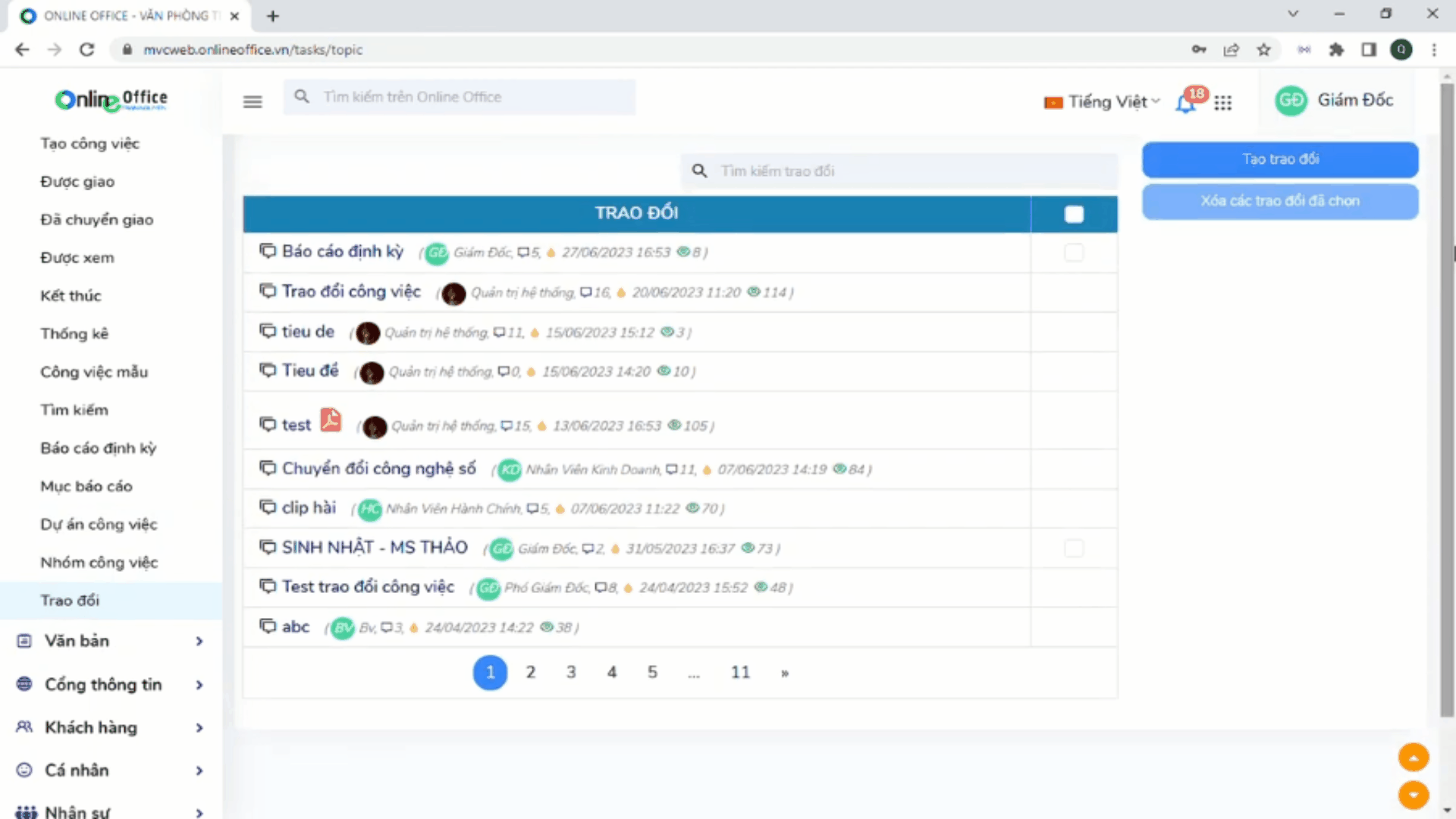Viewport: 1456px width, 819px height.
Task: Click the PDF attachment icon on test
Action: [331, 420]
